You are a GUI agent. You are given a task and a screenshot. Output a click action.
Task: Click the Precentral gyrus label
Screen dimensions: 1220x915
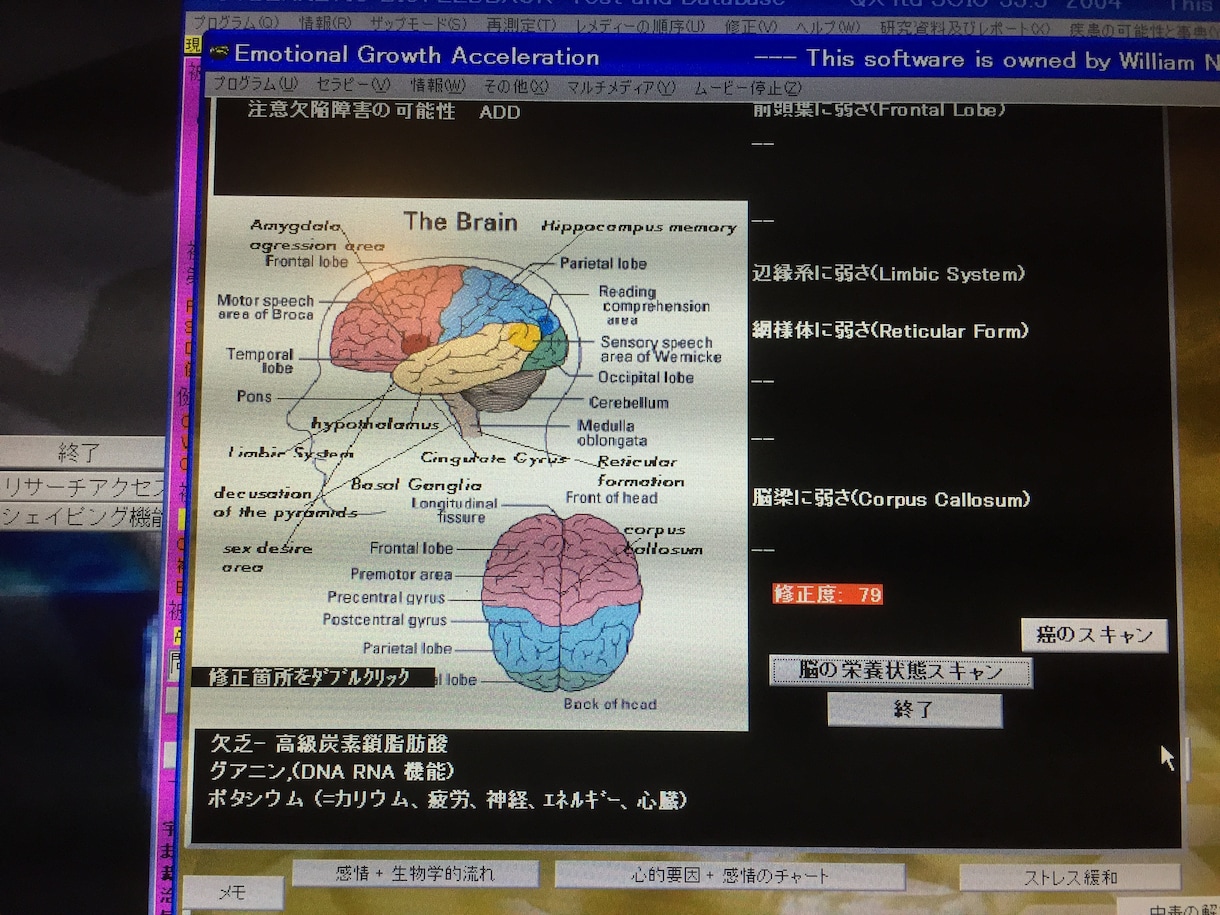tap(386, 598)
